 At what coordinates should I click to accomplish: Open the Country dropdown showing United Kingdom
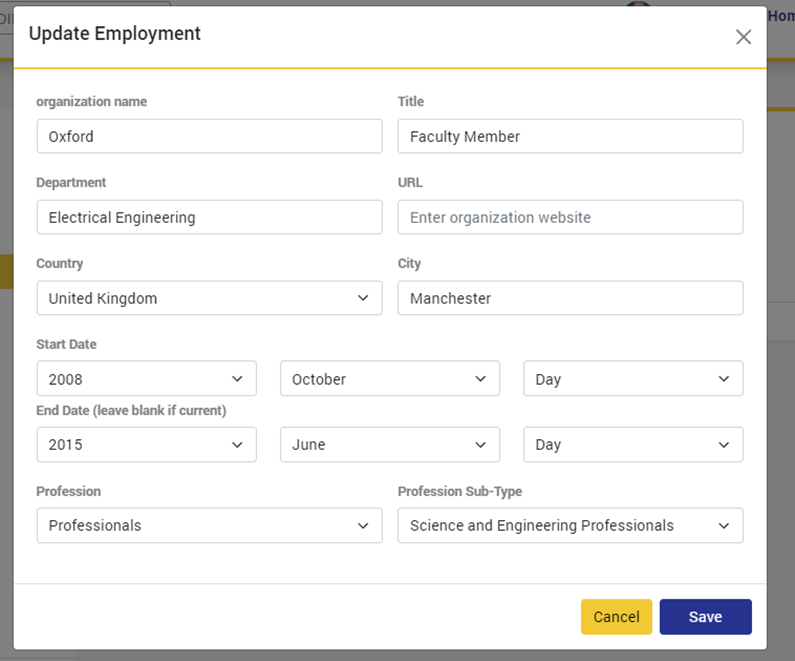[x=209, y=298]
